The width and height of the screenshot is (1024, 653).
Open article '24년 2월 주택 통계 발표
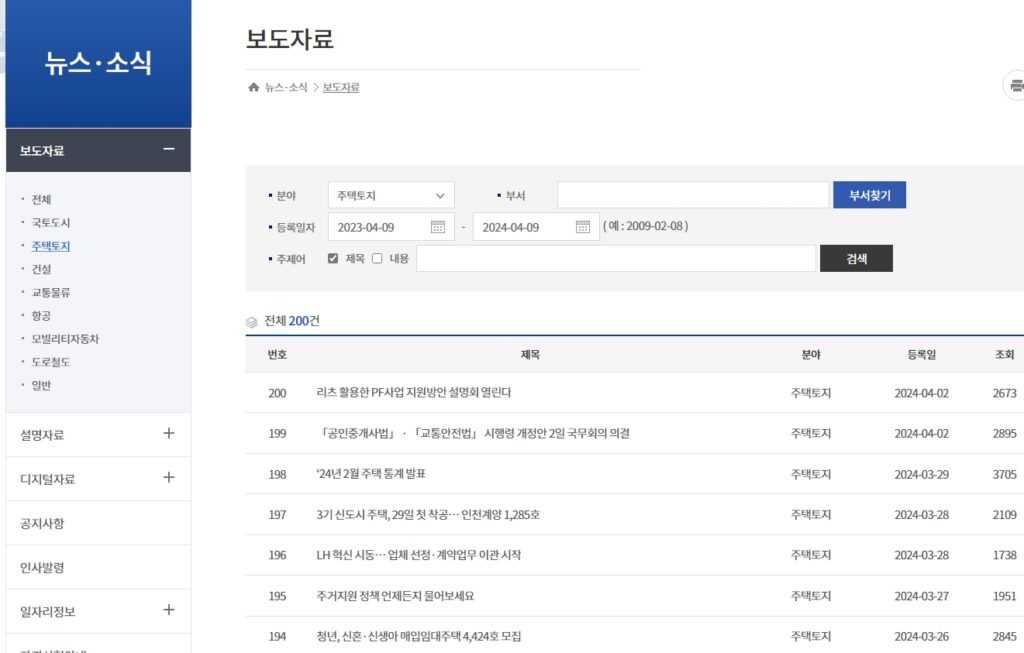(371, 474)
